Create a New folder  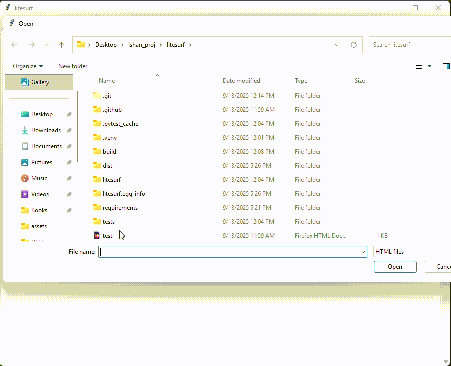pos(73,66)
